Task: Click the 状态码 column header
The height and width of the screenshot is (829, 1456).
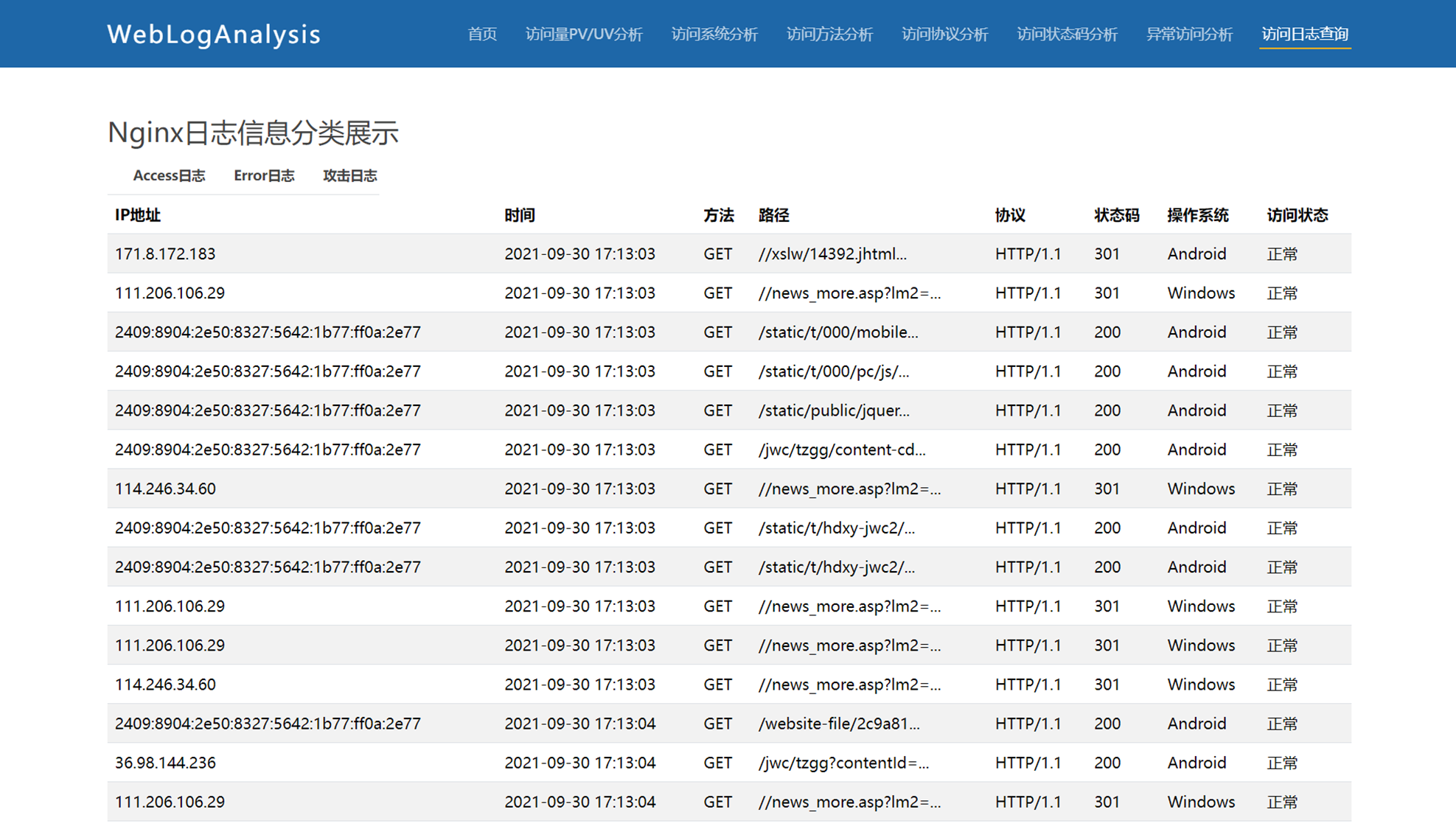Action: [1116, 215]
